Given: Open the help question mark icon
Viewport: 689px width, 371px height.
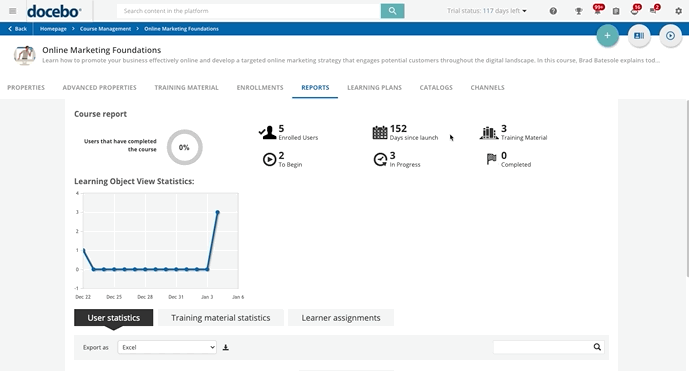Looking at the screenshot, I should click(553, 11).
